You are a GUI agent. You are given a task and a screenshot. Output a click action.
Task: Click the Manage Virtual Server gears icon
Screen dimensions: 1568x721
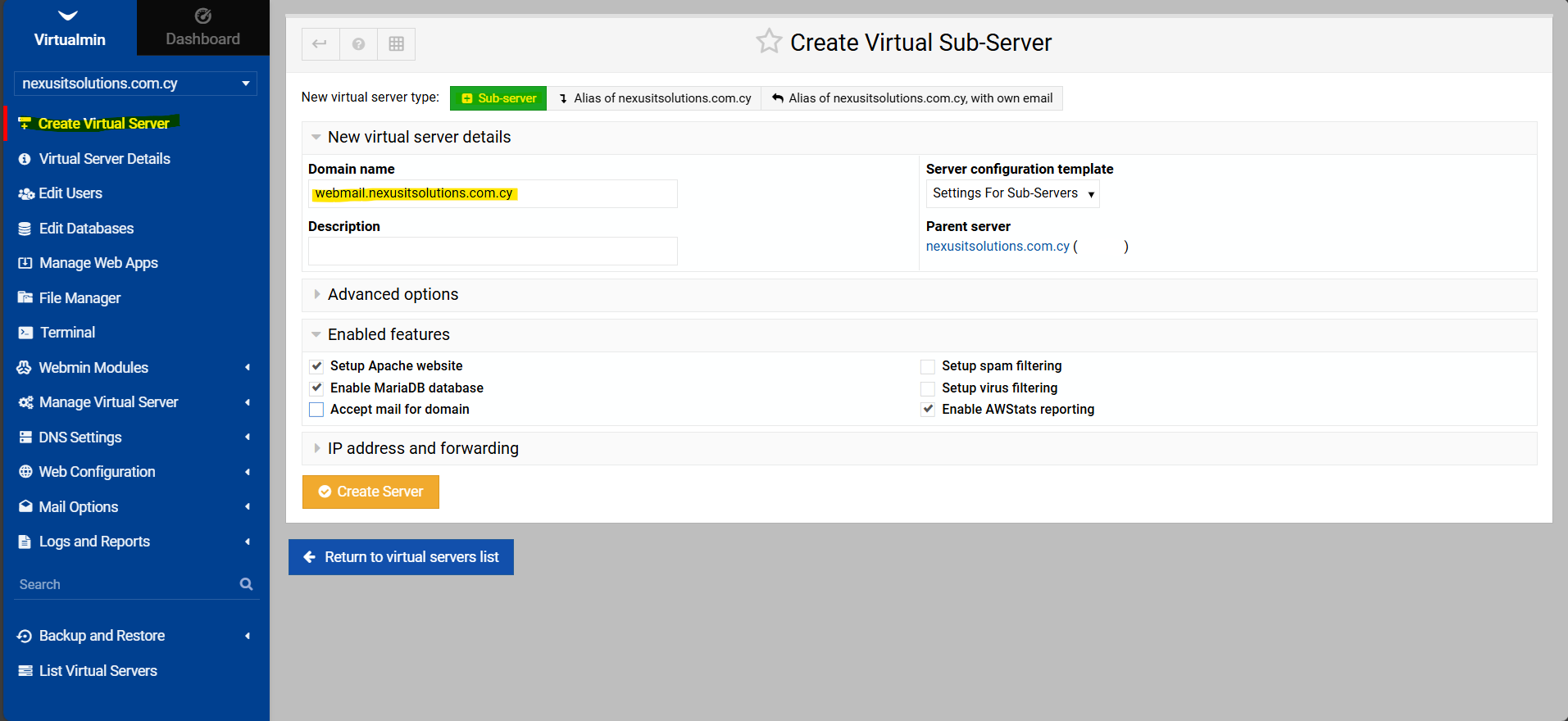(25, 402)
